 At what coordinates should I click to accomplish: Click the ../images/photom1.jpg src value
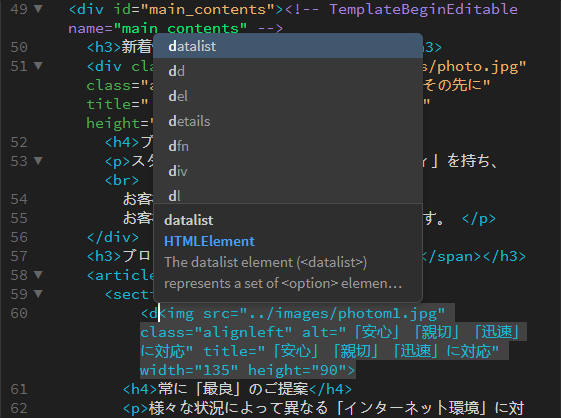coord(342,314)
